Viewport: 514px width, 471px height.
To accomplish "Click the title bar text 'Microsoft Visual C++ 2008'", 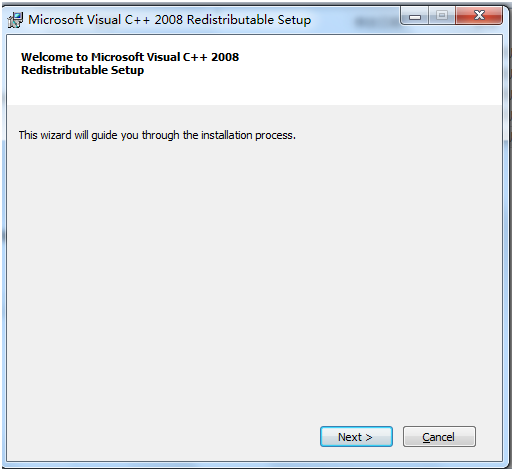I will point(105,20).
